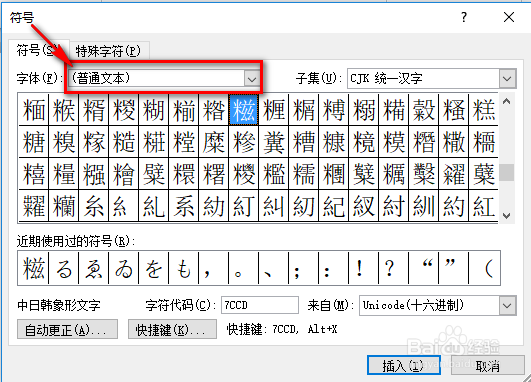Select the 糴 character in symbol grid
Screen dimensions: 531x382
pos(454,173)
